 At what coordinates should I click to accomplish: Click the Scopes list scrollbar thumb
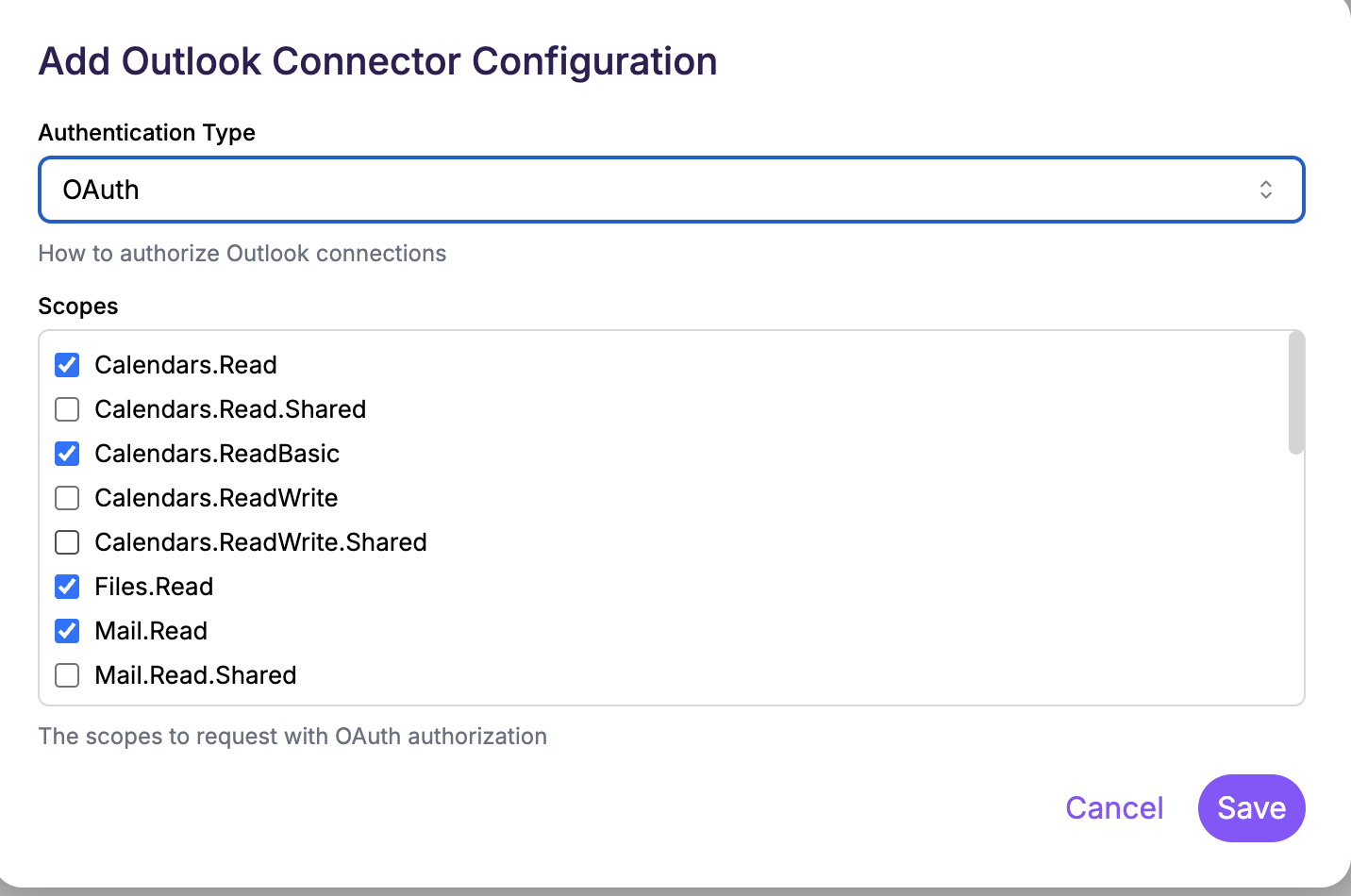1296,393
